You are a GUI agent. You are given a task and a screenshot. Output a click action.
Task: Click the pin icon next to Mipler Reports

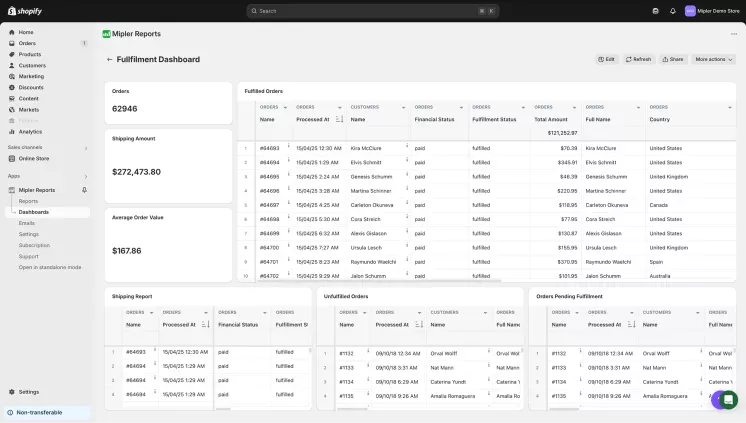84,190
